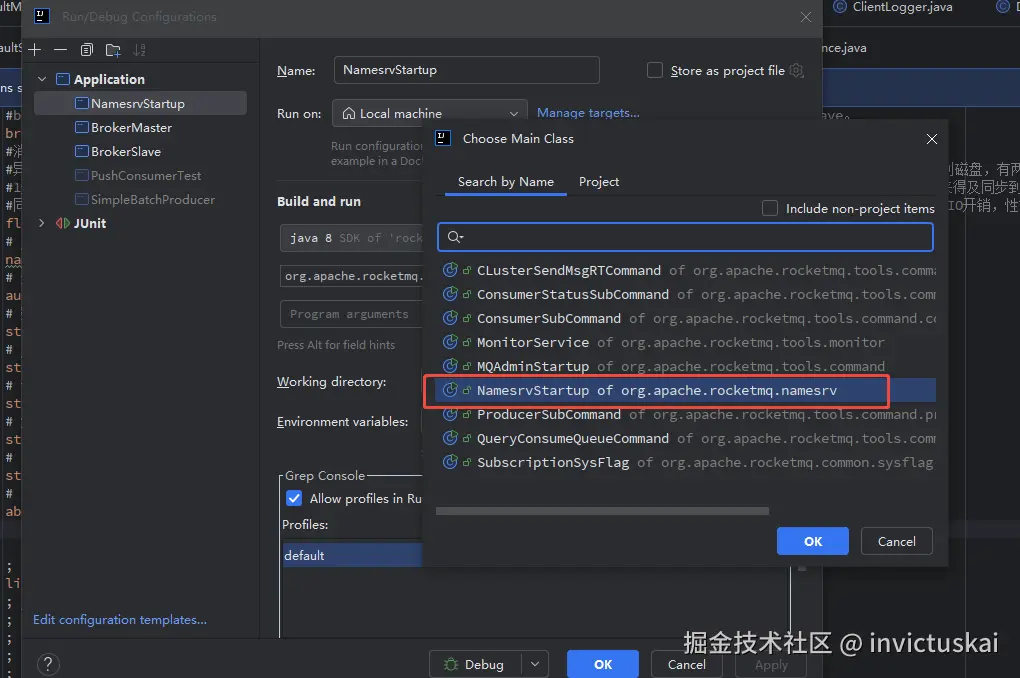Switch to the Project tab
This screenshot has height=678, width=1020.
click(x=598, y=182)
